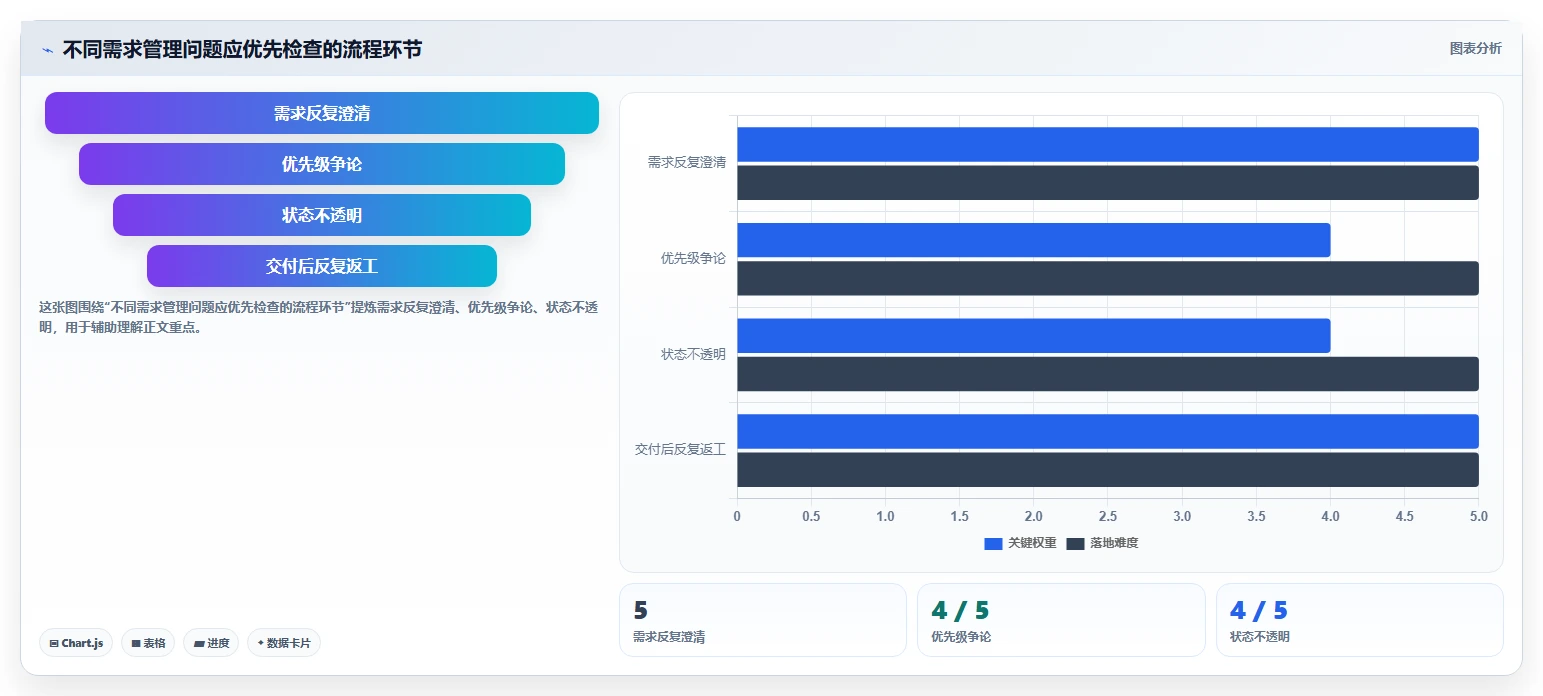The width and height of the screenshot is (1543, 696).
Task: Open the data card showing 5 需求反复澄清
Action: click(763, 620)
